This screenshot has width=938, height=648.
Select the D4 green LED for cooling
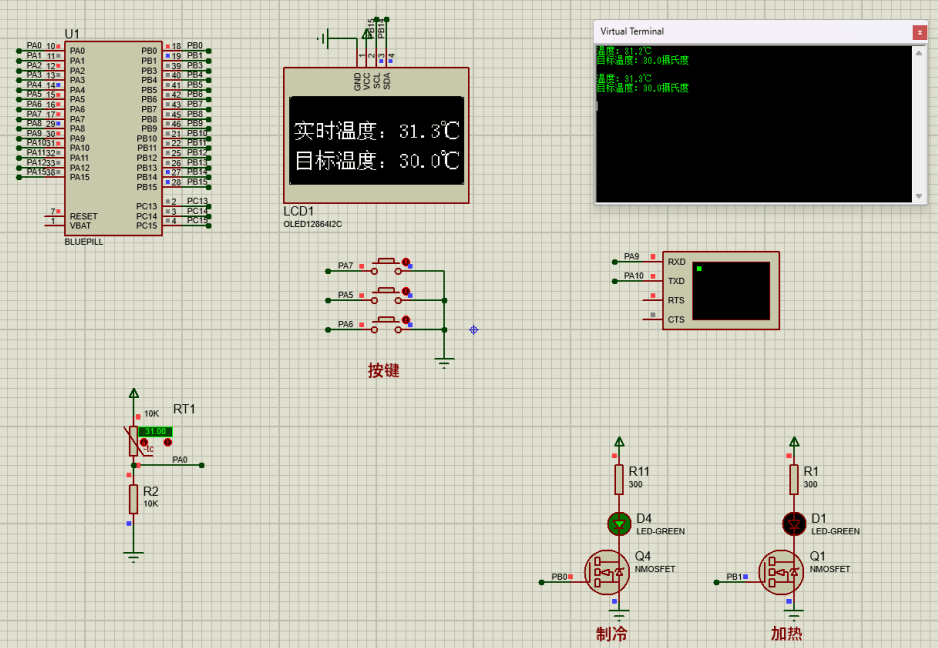(x=619, y=522)
